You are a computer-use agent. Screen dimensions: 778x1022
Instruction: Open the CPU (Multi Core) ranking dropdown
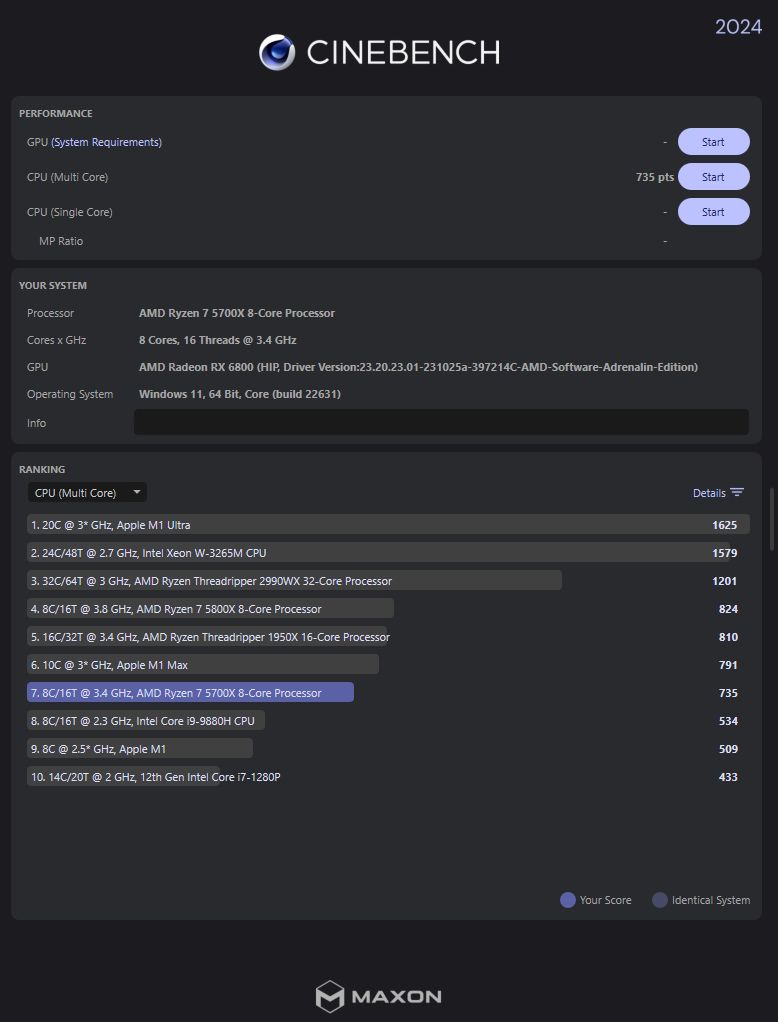[x=87, y=493]
